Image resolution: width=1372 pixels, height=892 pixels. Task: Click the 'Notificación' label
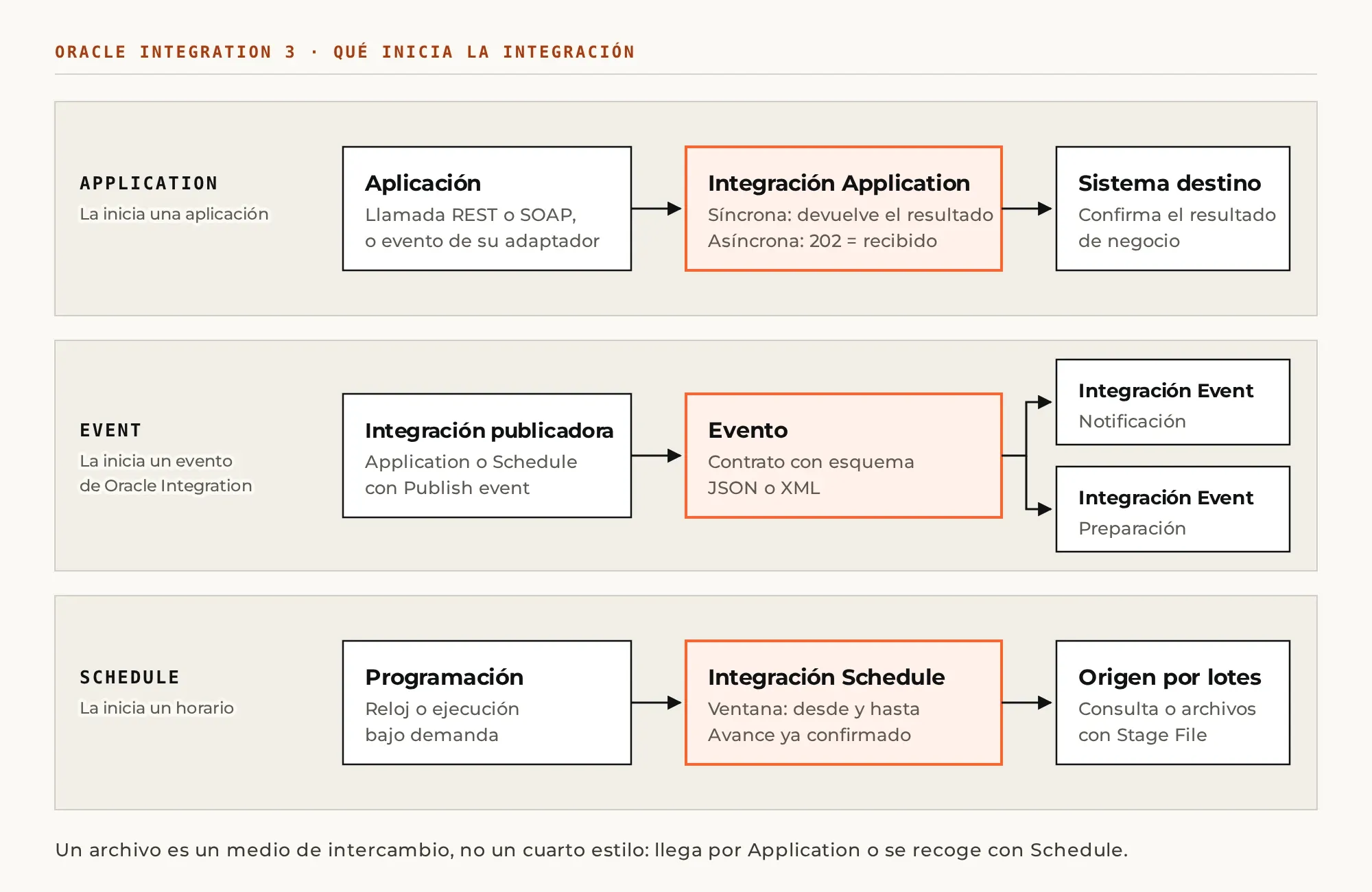point(1132,421)
